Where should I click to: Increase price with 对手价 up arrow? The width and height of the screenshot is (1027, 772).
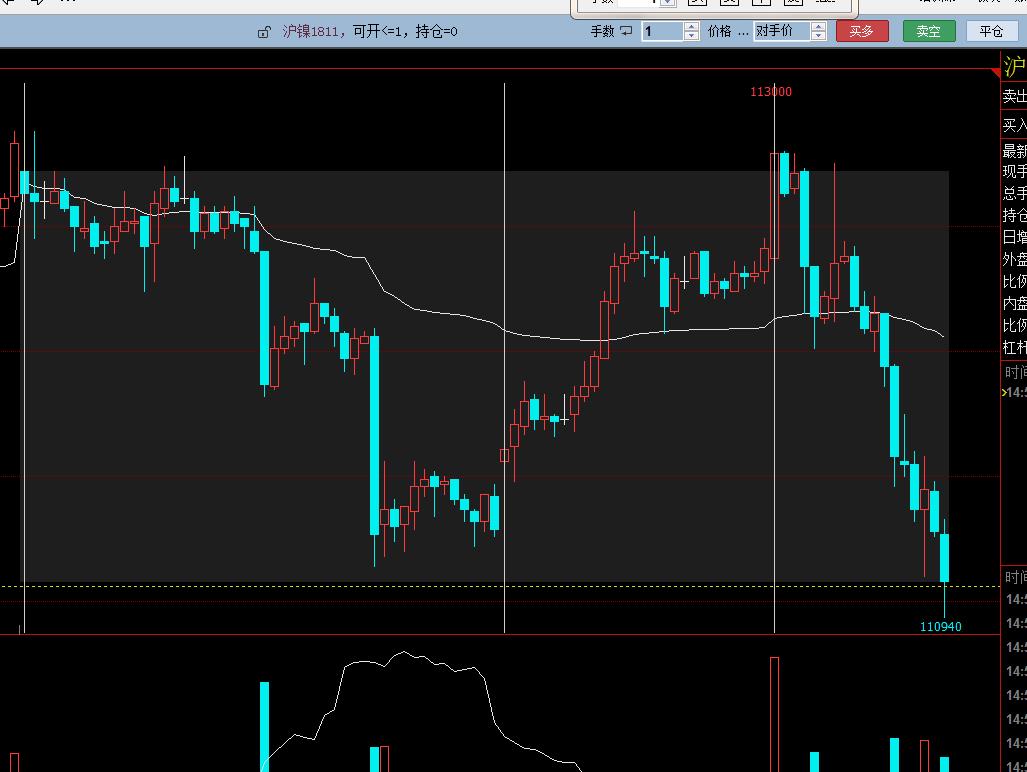tap(819, 26)
